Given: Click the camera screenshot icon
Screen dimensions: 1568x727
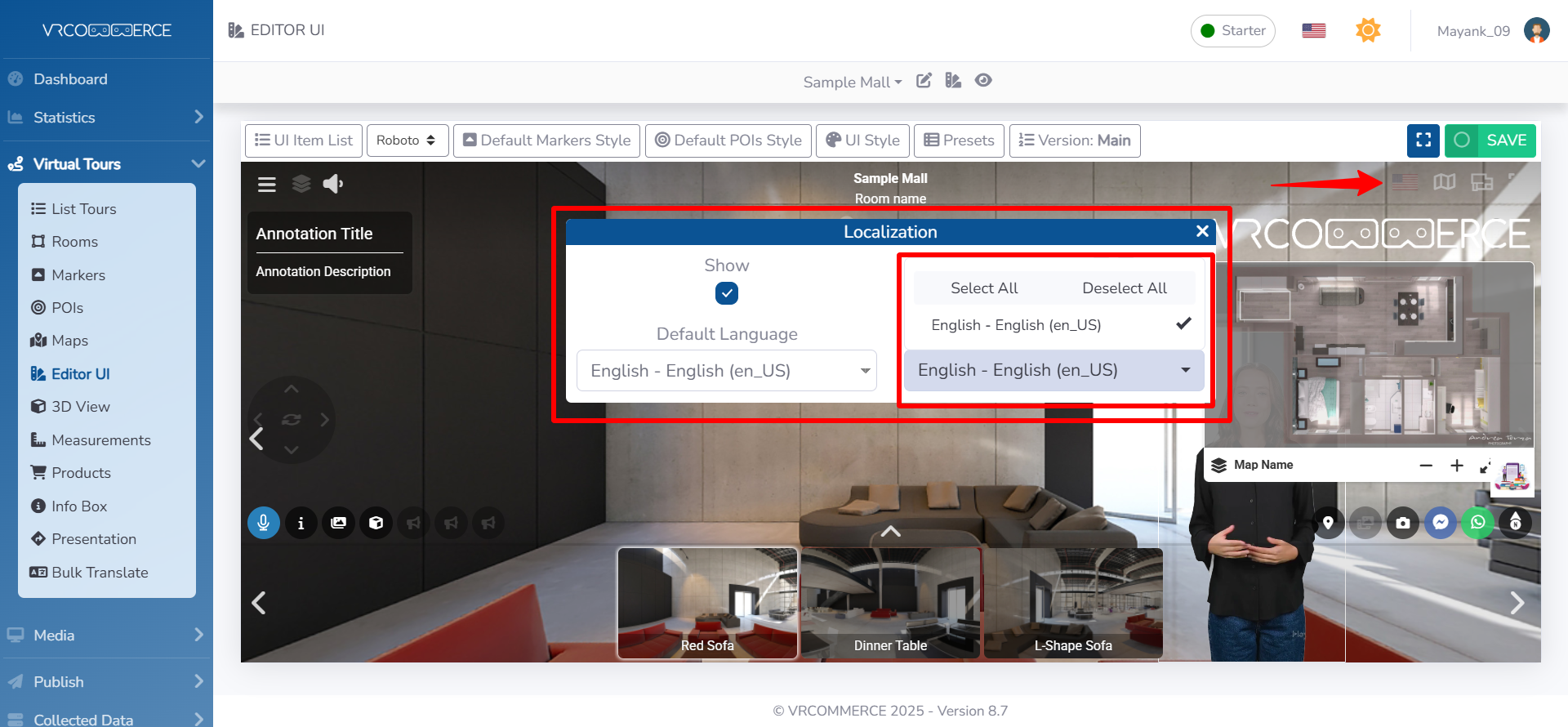Looking at the screenshot, I should click(1403, 523).
